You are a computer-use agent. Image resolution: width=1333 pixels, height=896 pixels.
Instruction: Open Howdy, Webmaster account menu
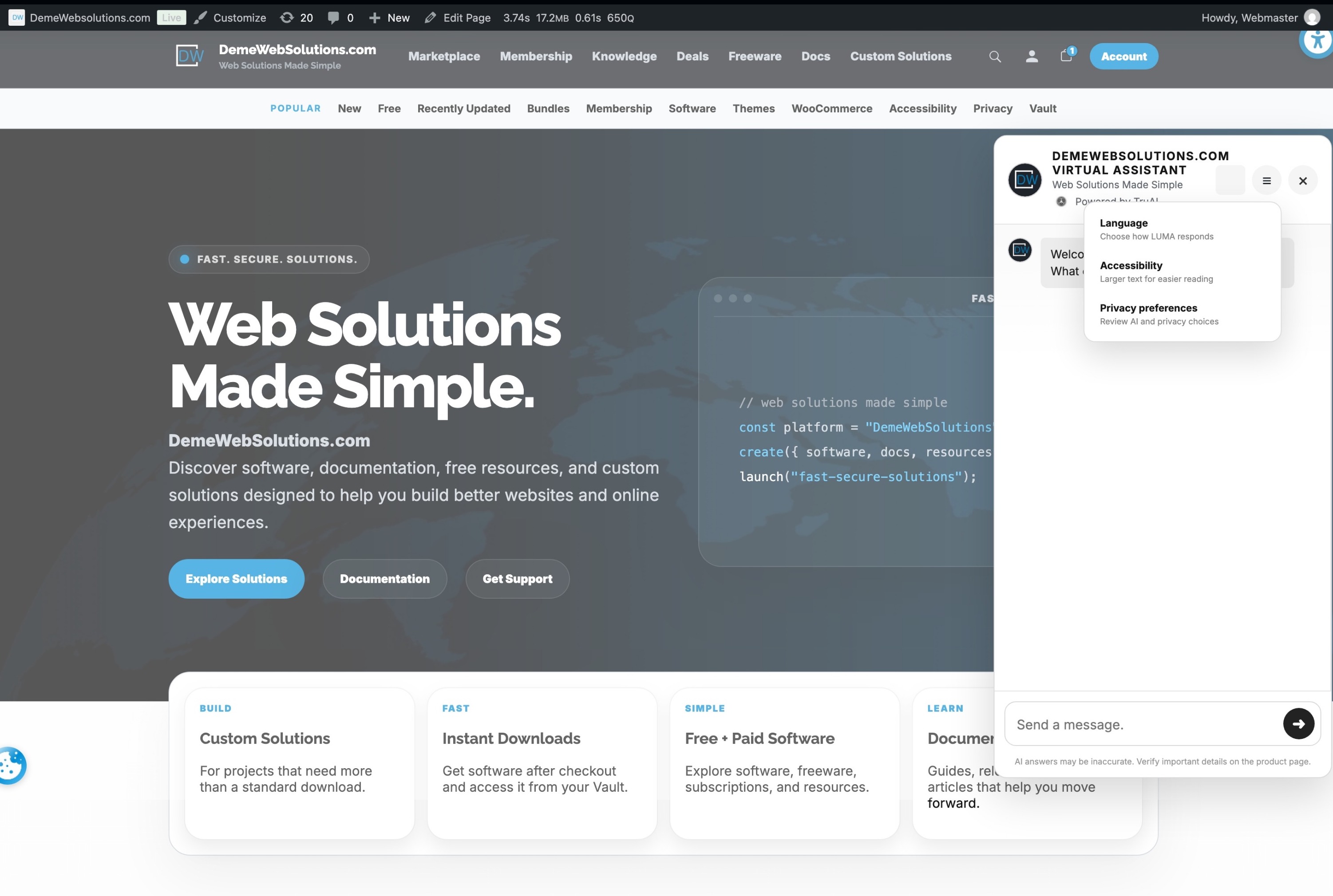point(1260,18)
